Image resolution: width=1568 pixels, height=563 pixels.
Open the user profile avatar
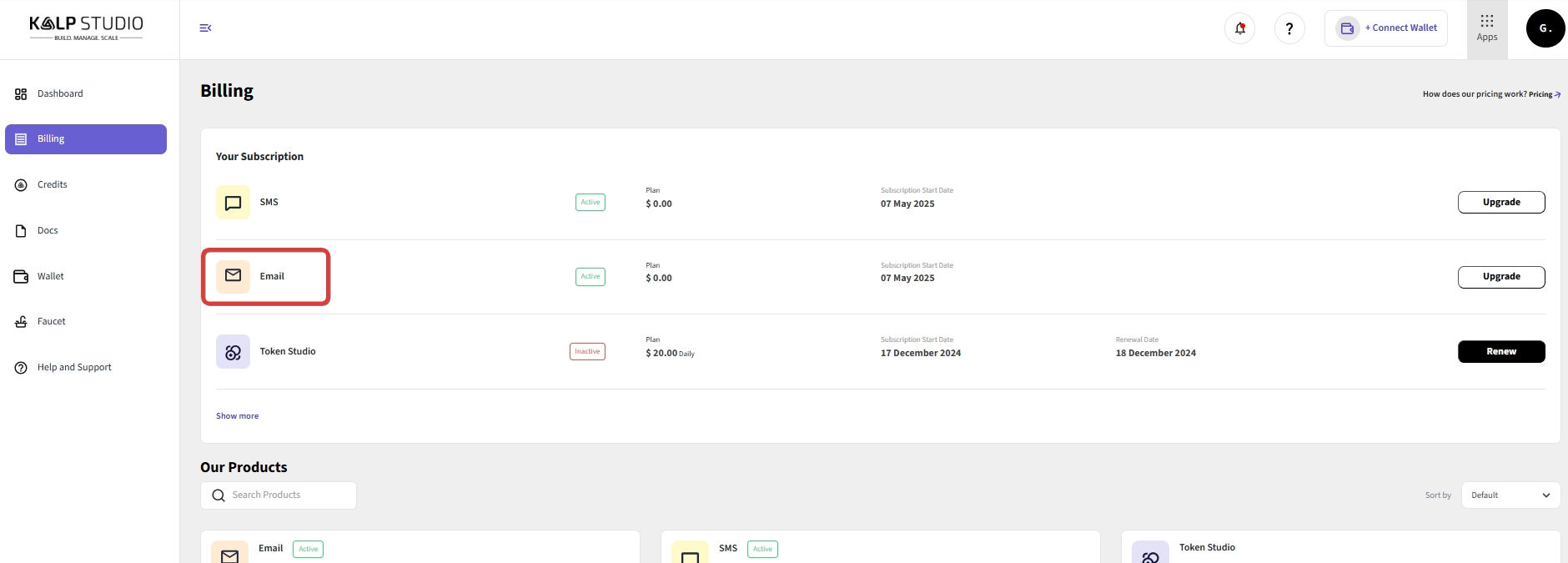pos(1545,28)
